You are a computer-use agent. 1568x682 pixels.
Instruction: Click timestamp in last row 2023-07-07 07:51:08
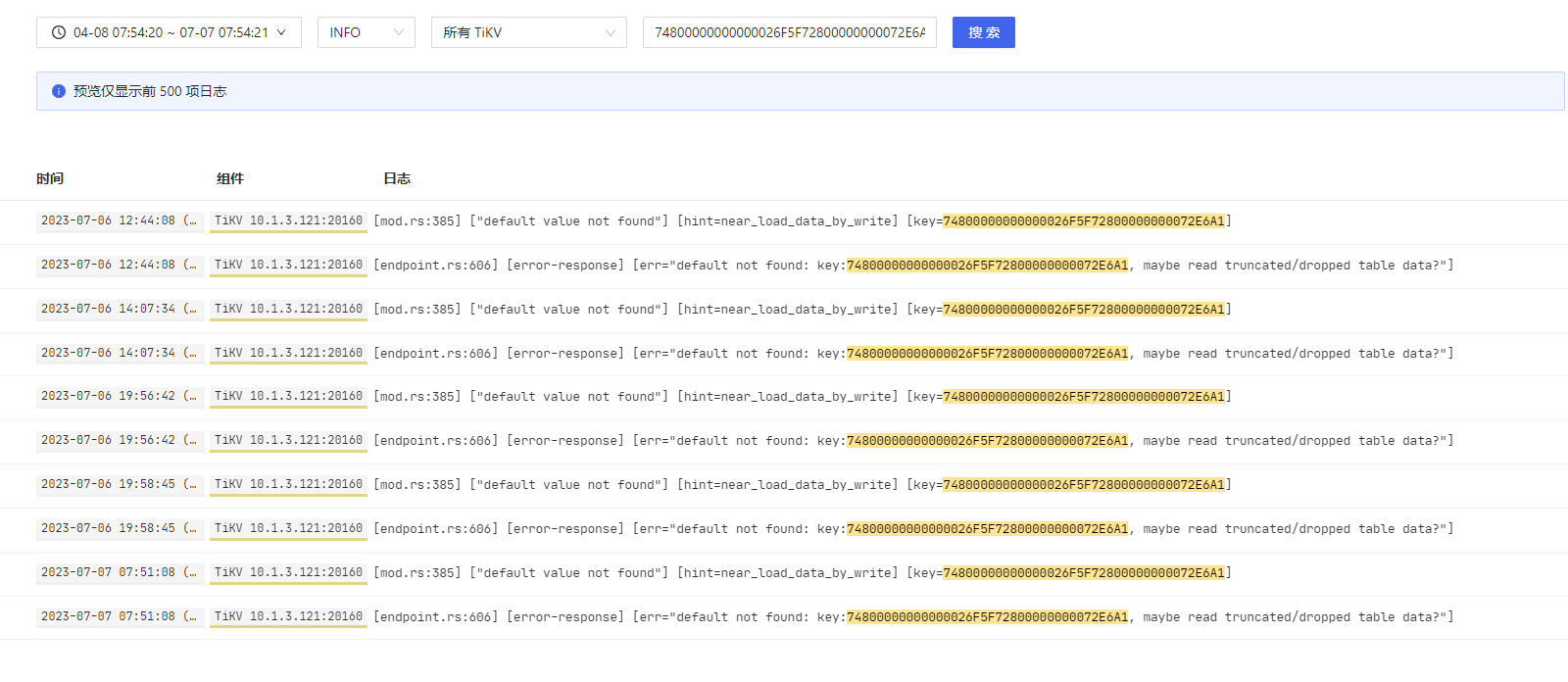pos(120,616)
